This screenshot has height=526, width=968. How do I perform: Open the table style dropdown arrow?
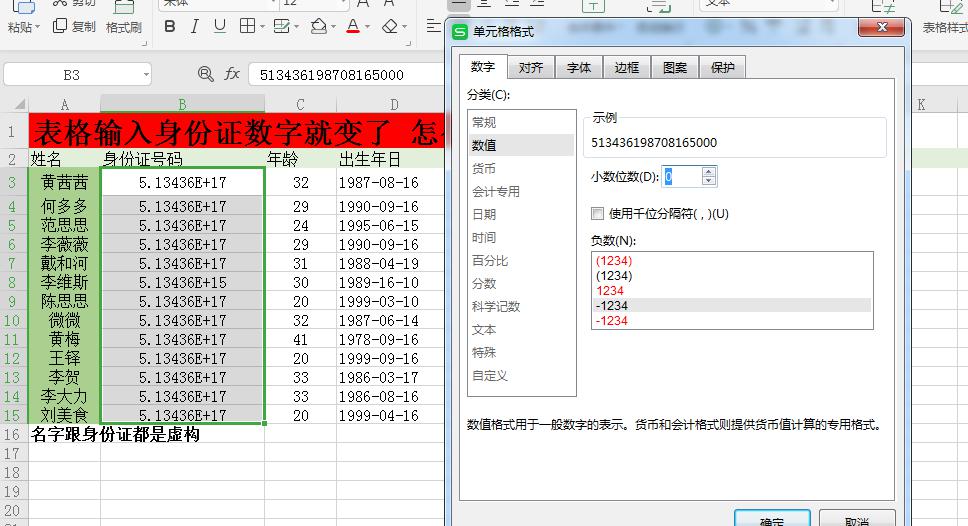click(x=296, y=27)
